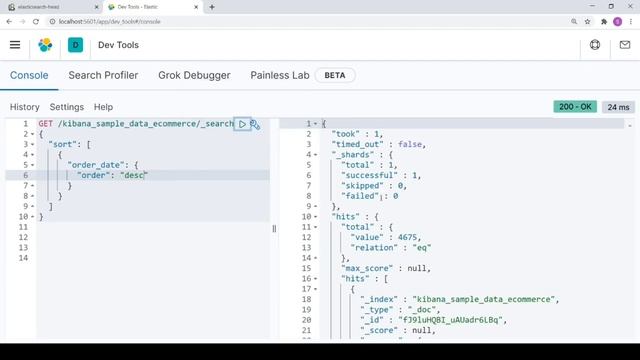Open the help lifebuoy icon
The width and height of the screenshot is (640, 360).
[x=595, y=45]
